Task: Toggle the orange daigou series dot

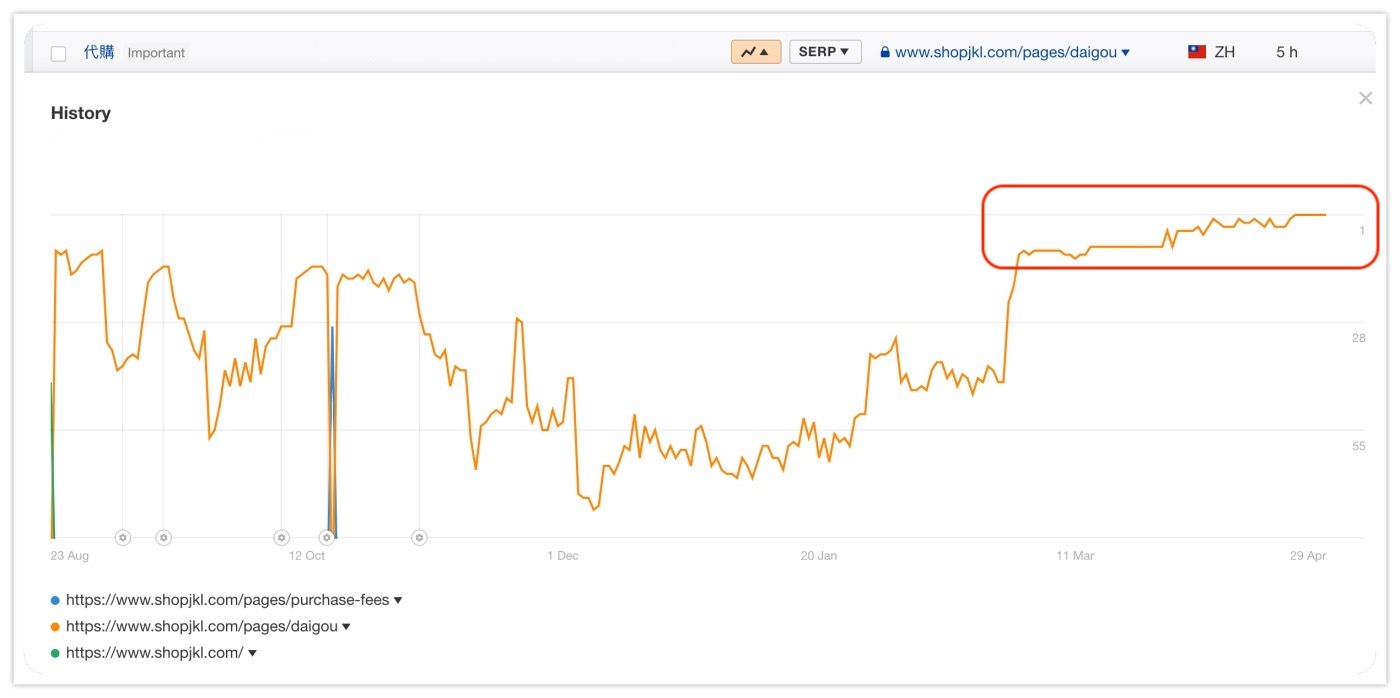Action: click(x=55, y=627)
